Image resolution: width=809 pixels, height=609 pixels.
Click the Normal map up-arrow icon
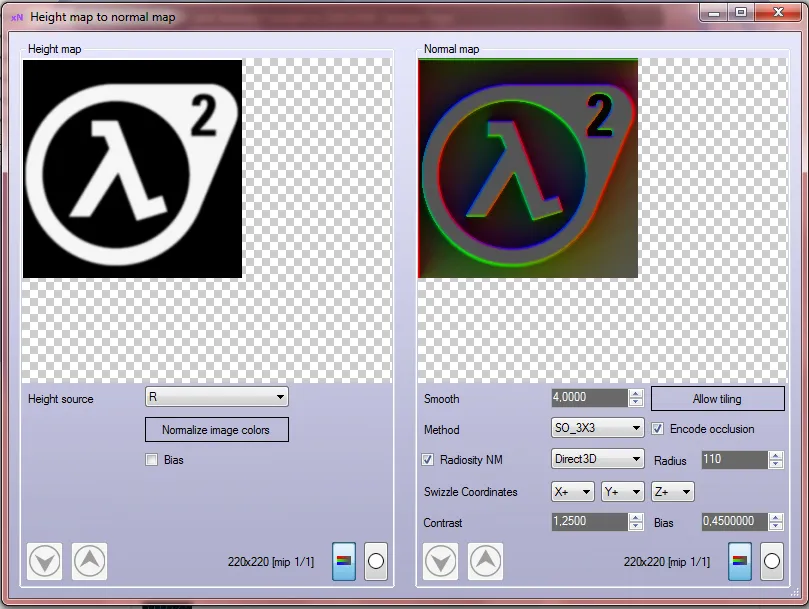(x=486, y=561)
